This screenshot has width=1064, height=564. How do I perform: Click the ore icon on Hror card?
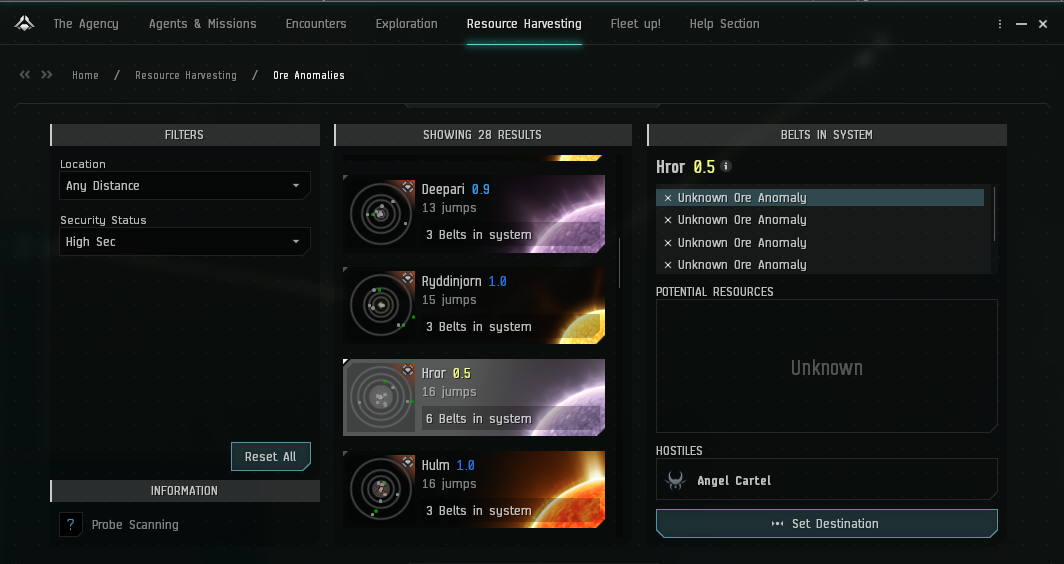coord(407,371)
